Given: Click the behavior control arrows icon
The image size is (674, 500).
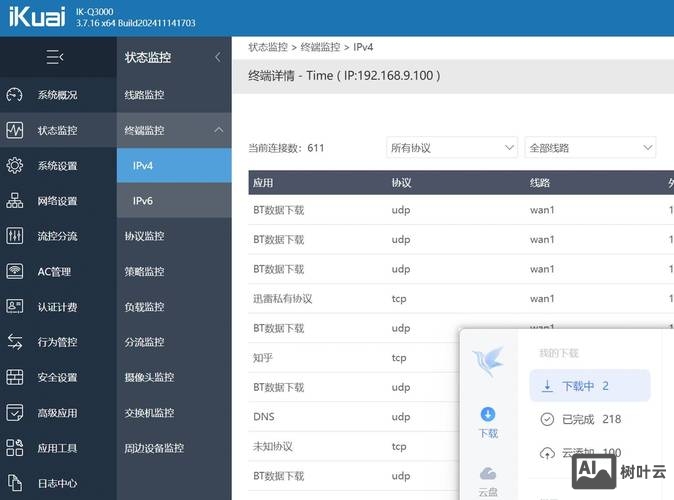Looking at the screenshot, I should coord(15,342).
